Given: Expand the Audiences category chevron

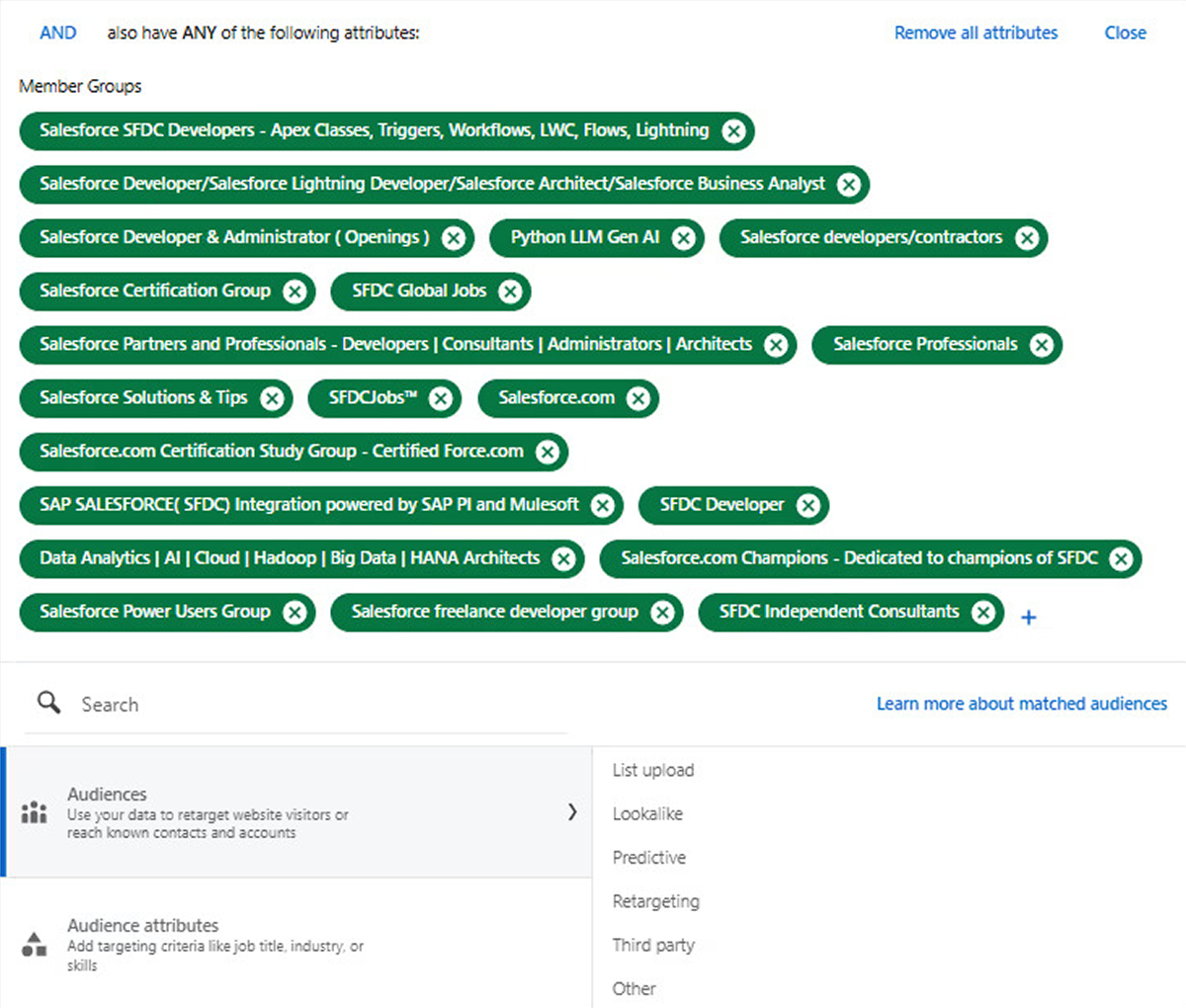Looking at the screenshot, I should (572, 810).
